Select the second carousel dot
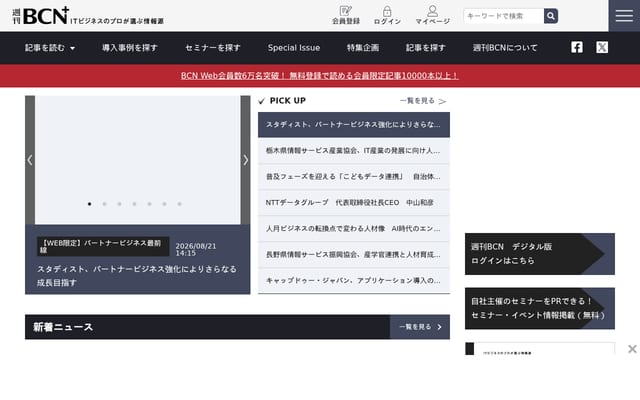Viewport: 640px width, 400px height. point(104,204)
